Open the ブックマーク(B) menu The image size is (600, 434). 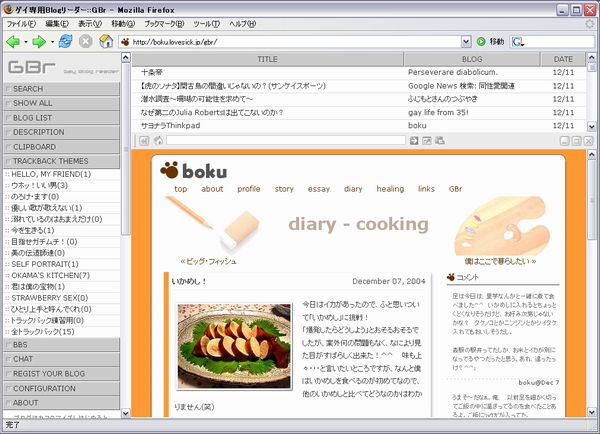(x=164, y=24)
